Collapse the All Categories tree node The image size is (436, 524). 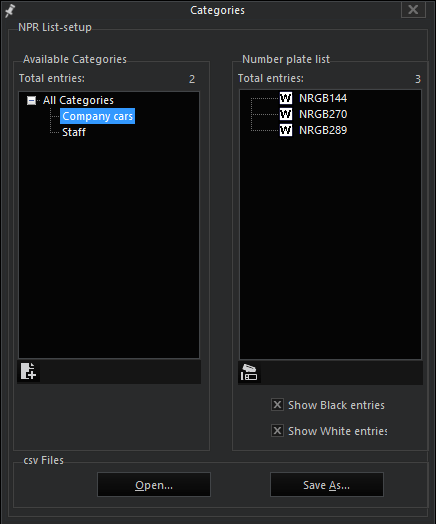pos(31,100)
